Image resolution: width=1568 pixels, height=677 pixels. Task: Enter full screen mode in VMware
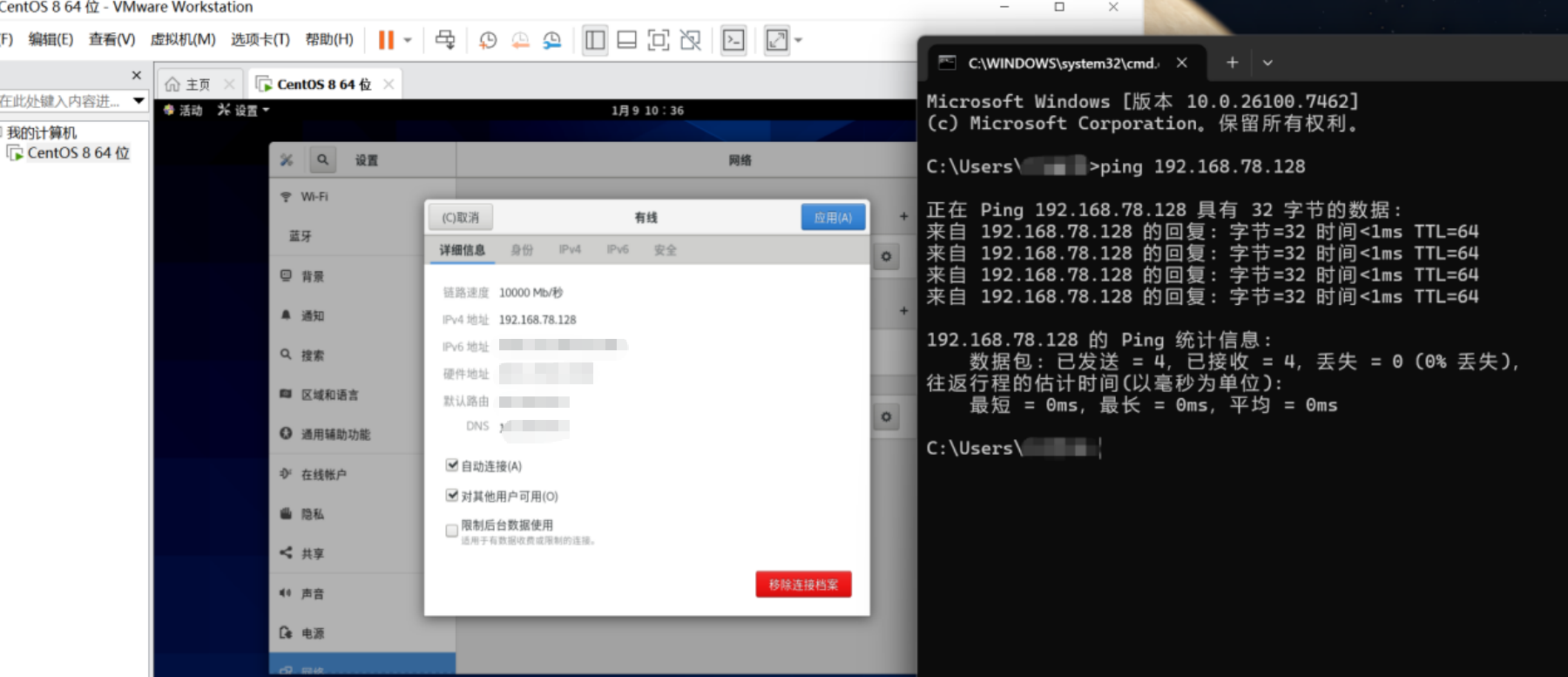coord(659,40)
